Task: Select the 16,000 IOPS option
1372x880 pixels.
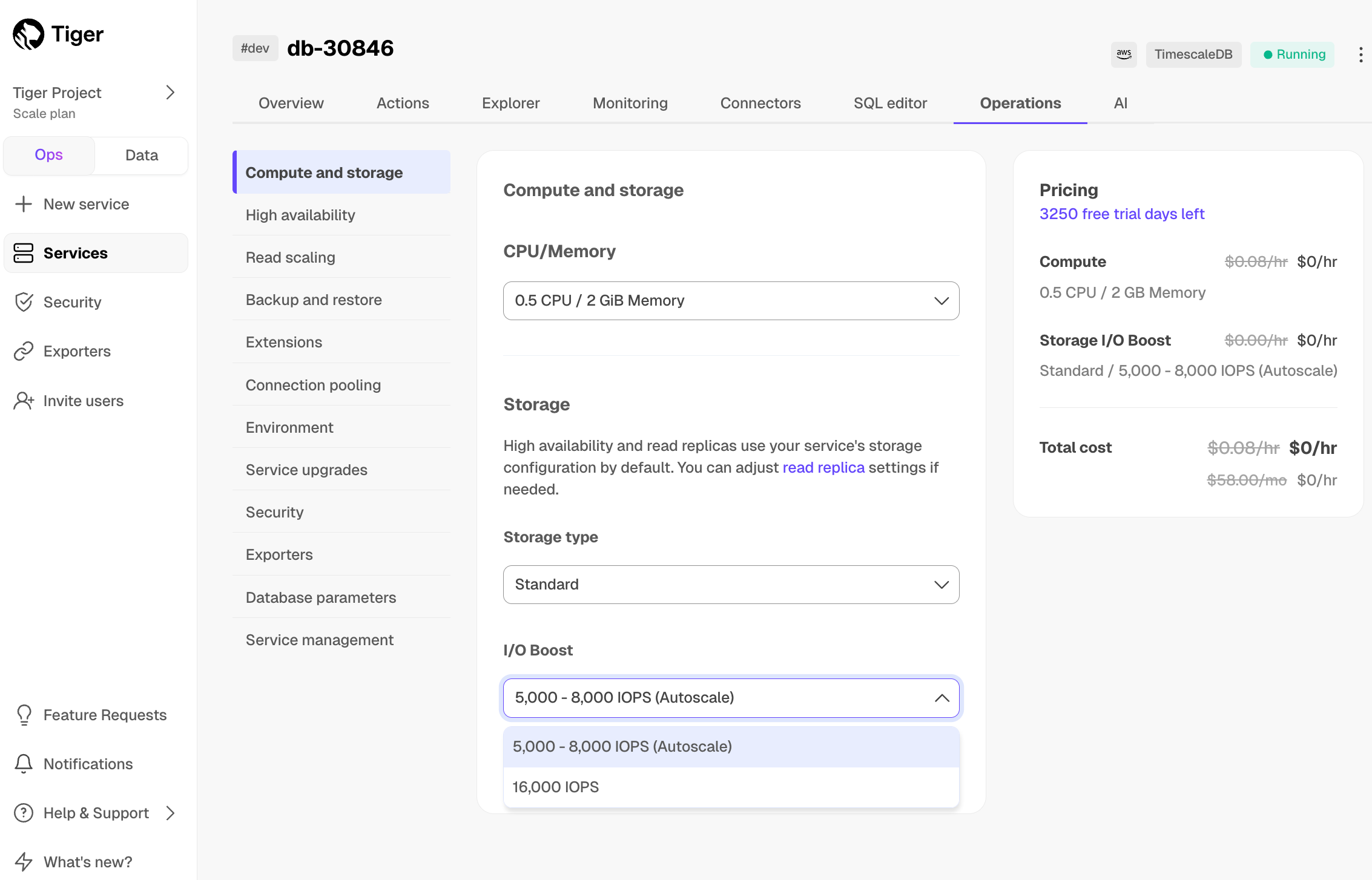Action: (x=731, y=787)
